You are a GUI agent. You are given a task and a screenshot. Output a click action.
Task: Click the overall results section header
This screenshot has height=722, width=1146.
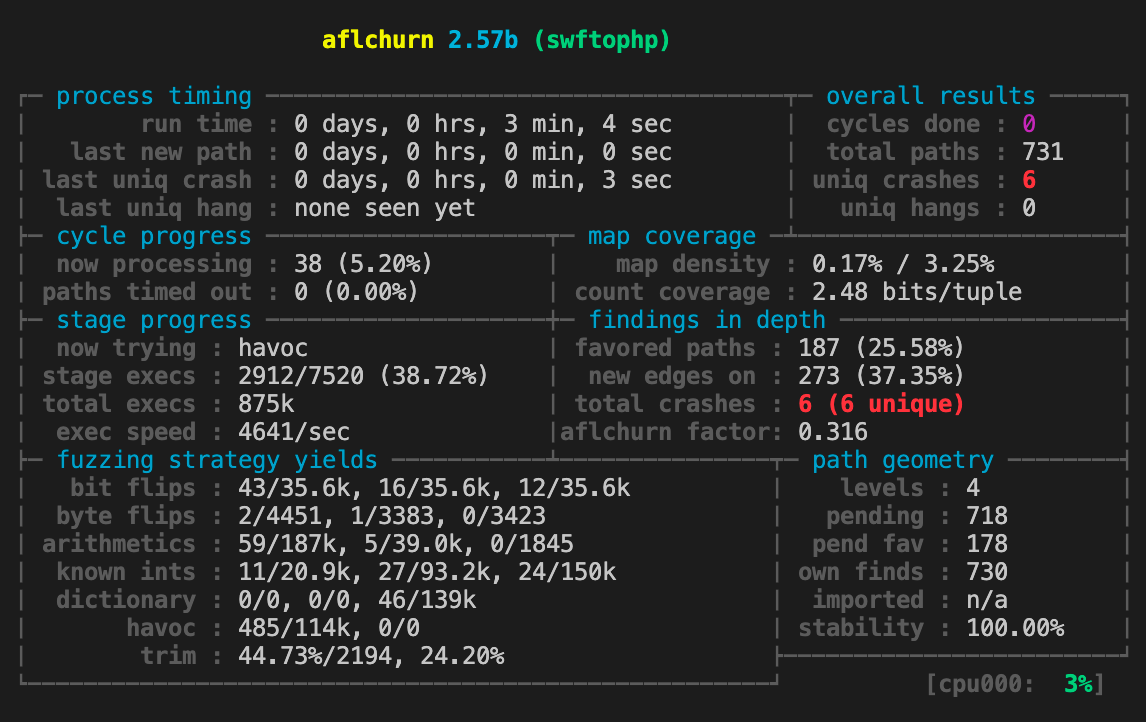point(930,96)
